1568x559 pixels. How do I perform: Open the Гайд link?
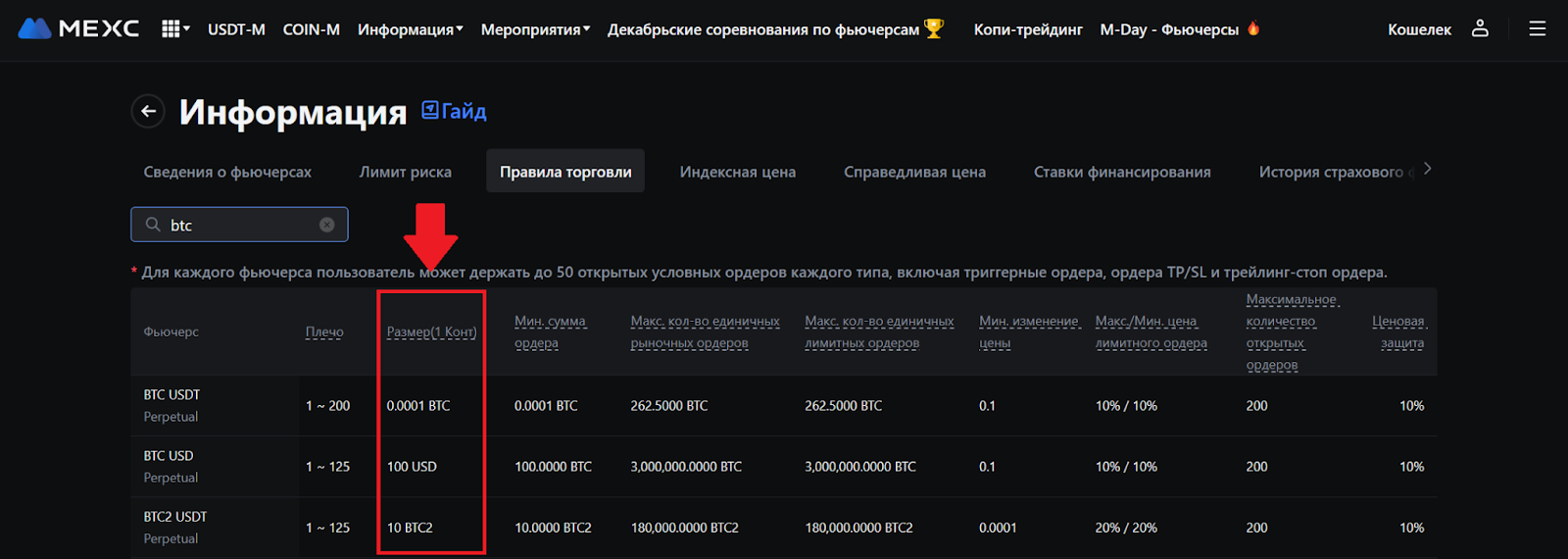pos(454,111)
